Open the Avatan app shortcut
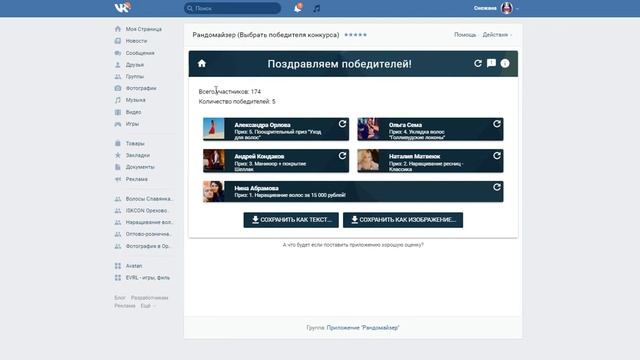The width and height of the screenshot is (640, 360). coord(133,266)
